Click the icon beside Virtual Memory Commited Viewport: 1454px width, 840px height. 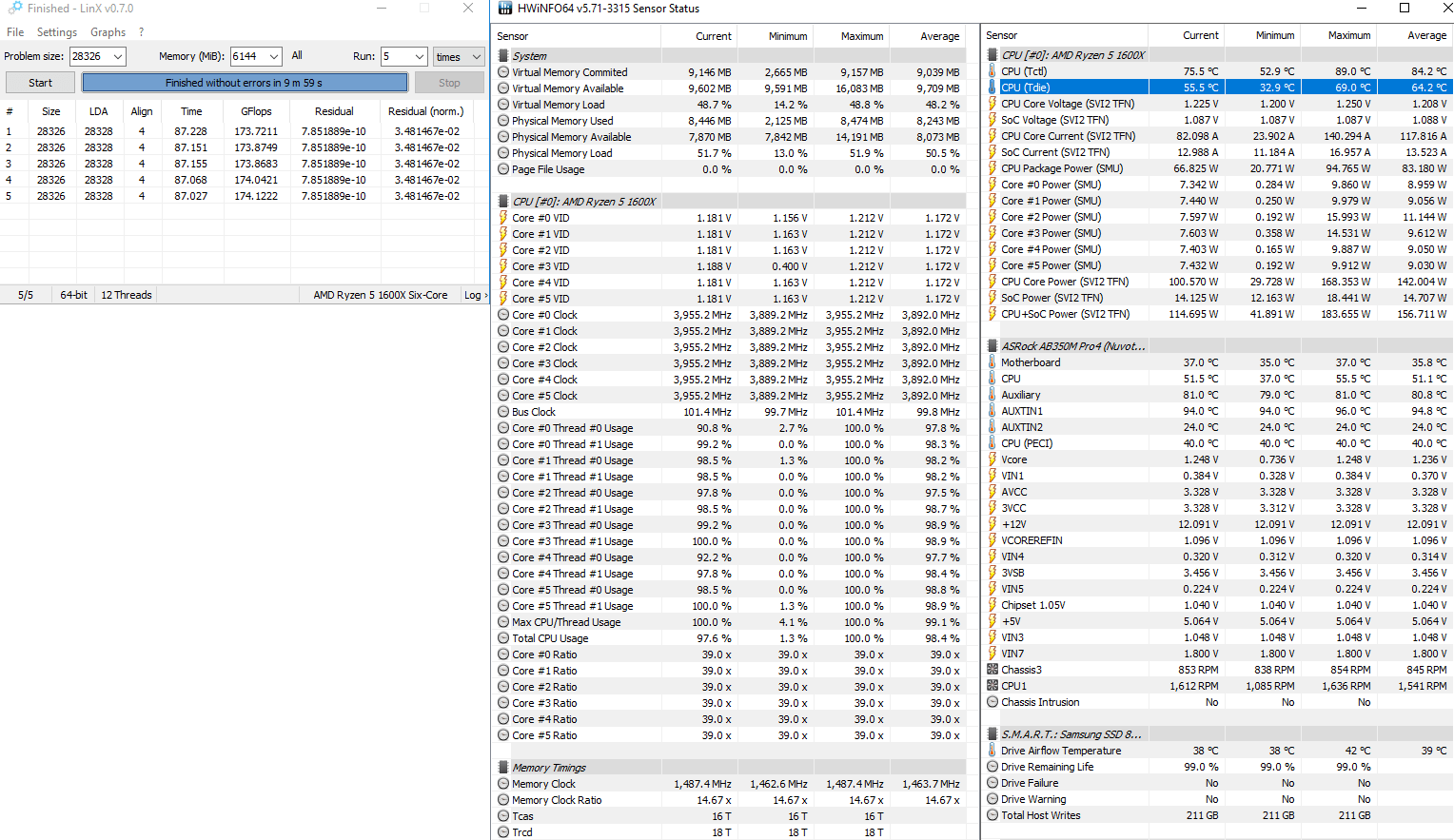click(x=503, y=72)
